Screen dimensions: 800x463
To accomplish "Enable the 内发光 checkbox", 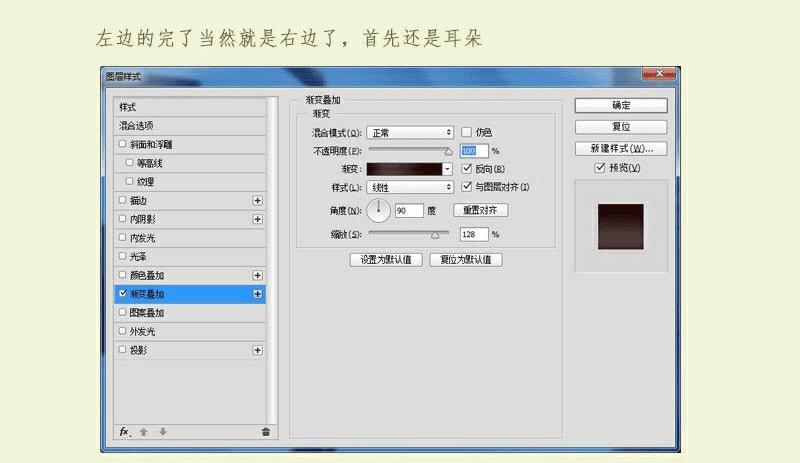I will pos(122,237).
